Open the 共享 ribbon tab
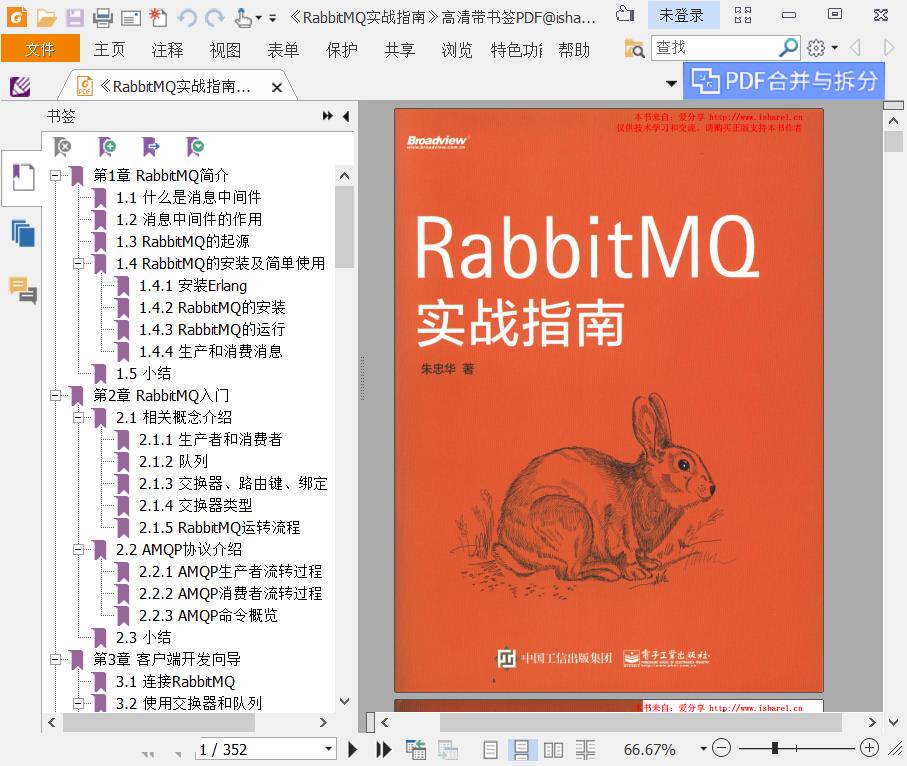The width and height of the screenshot is (907, 766). click(x=400, y=50)
